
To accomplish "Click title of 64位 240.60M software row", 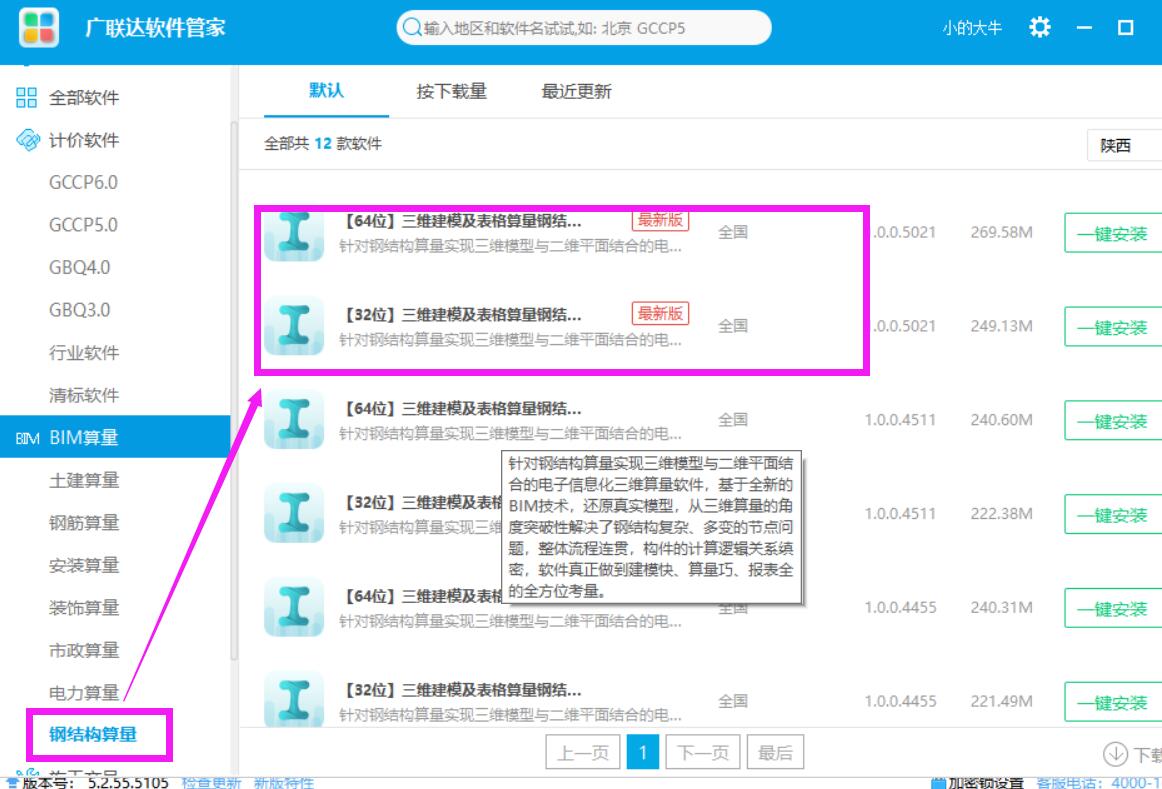I will pos(464,408).
